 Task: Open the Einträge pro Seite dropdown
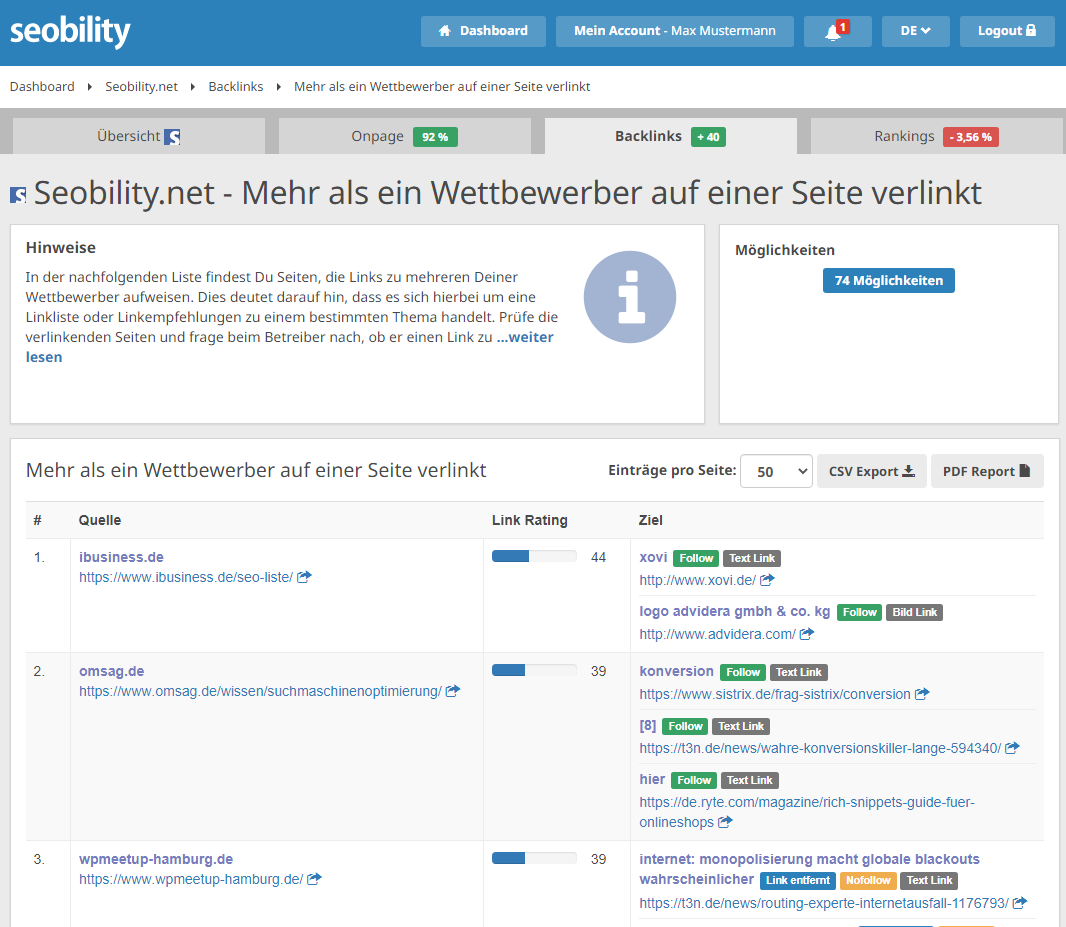point(776,471)
